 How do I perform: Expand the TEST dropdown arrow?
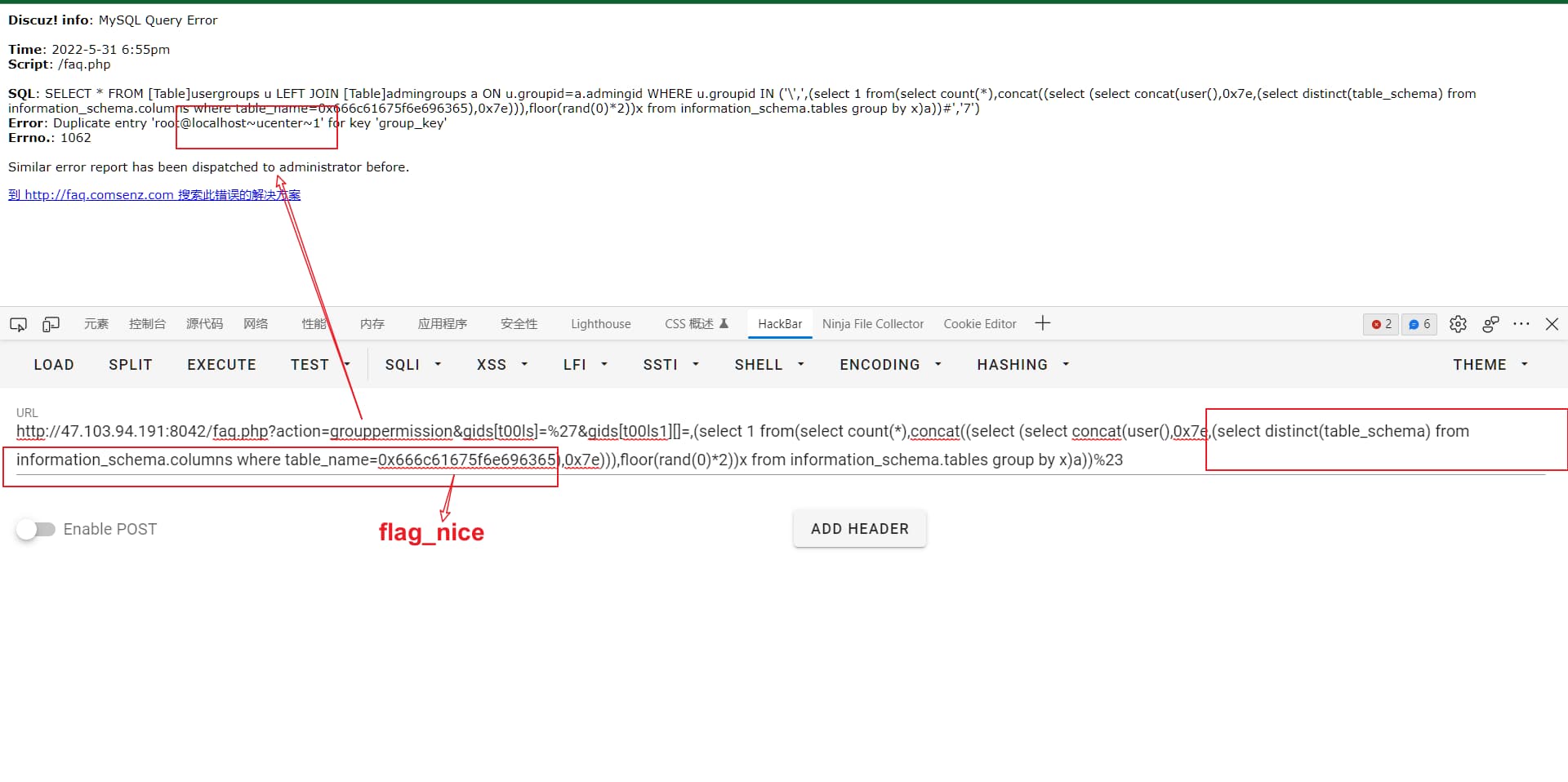click(x=346, y=364)
